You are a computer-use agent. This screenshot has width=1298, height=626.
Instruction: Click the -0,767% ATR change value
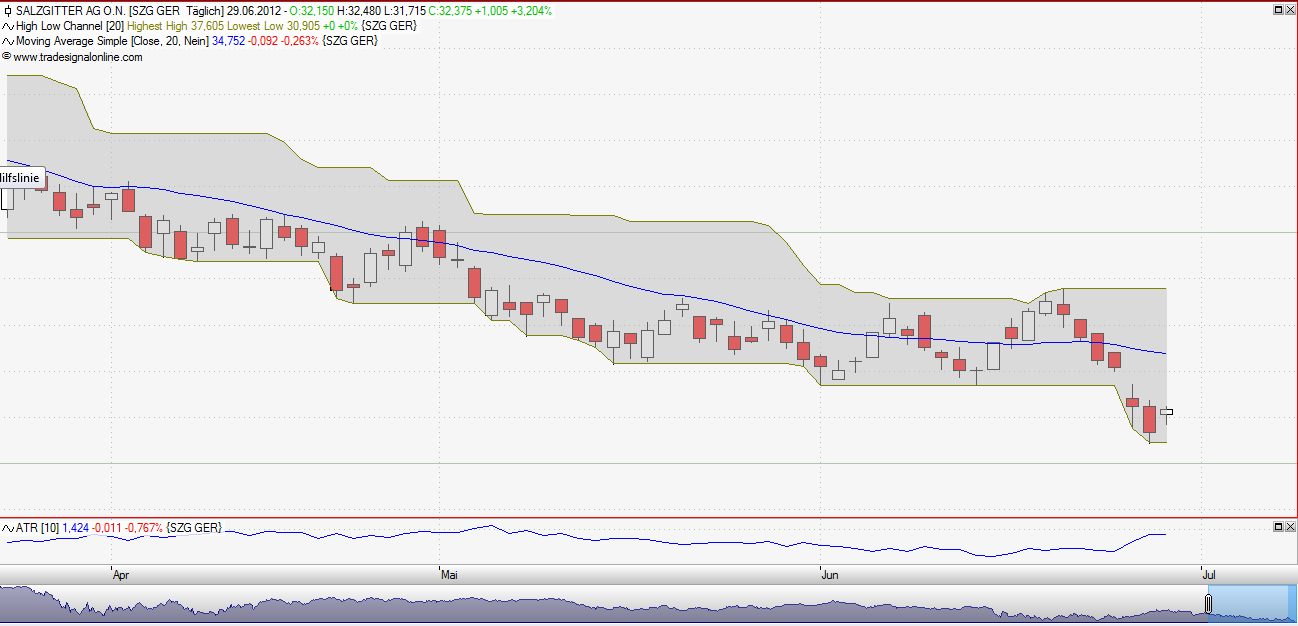pos(145,527)
